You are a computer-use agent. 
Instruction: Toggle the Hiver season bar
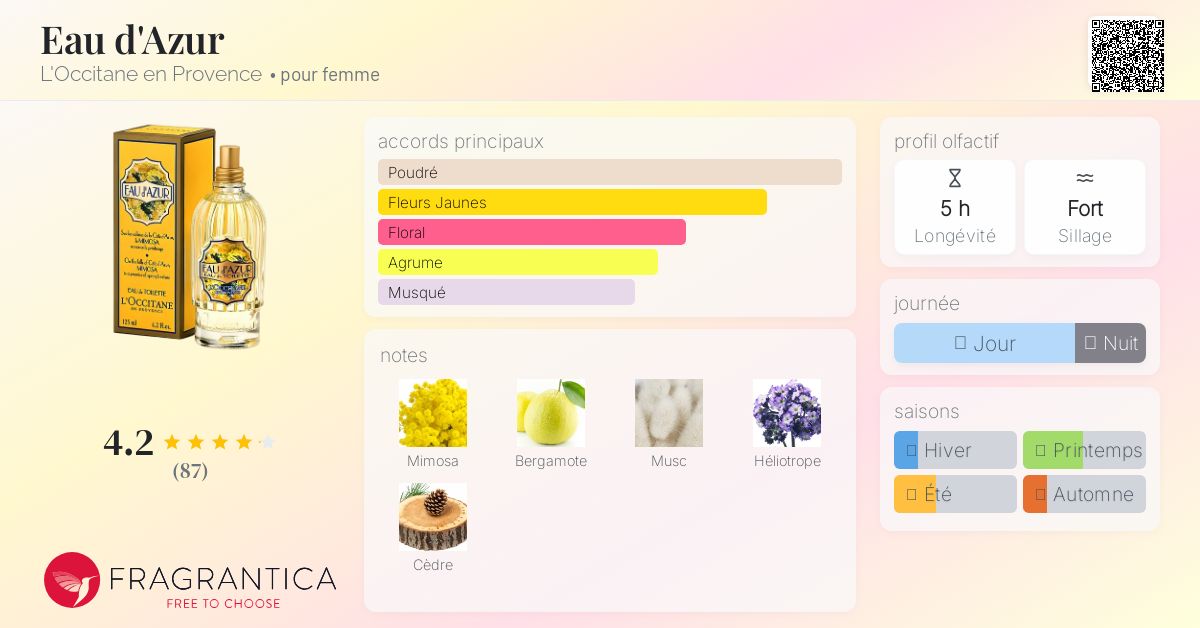click(955, 450)
